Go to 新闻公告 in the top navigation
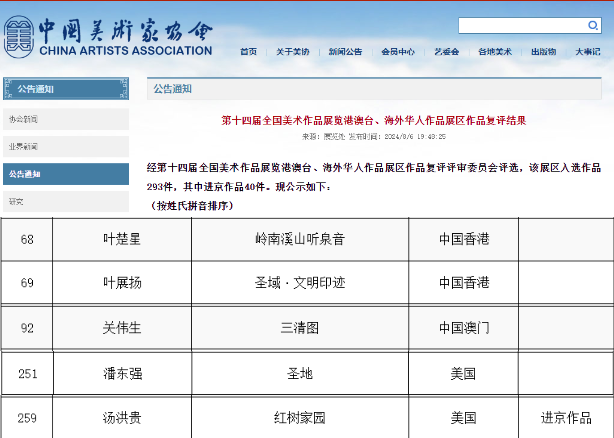The image size is (614, 438). tap(345, 52)
